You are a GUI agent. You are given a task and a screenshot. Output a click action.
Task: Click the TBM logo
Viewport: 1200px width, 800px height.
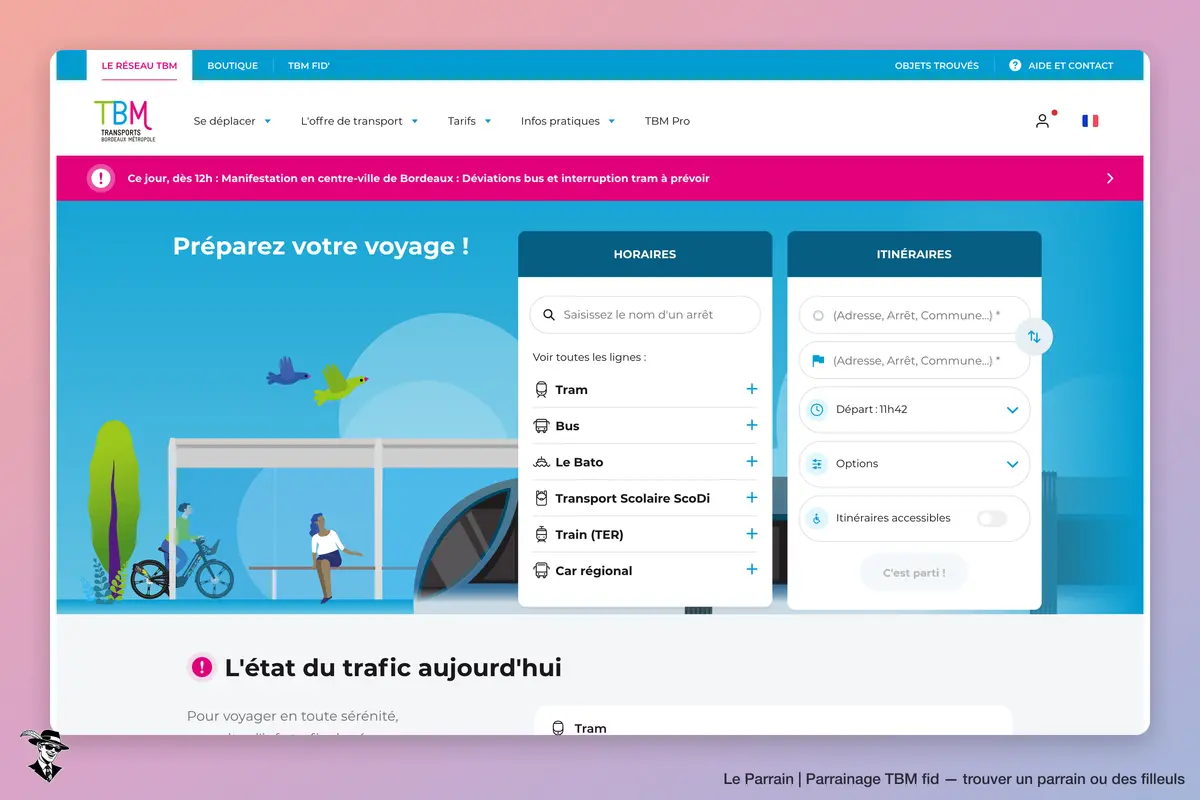[125, 121]
